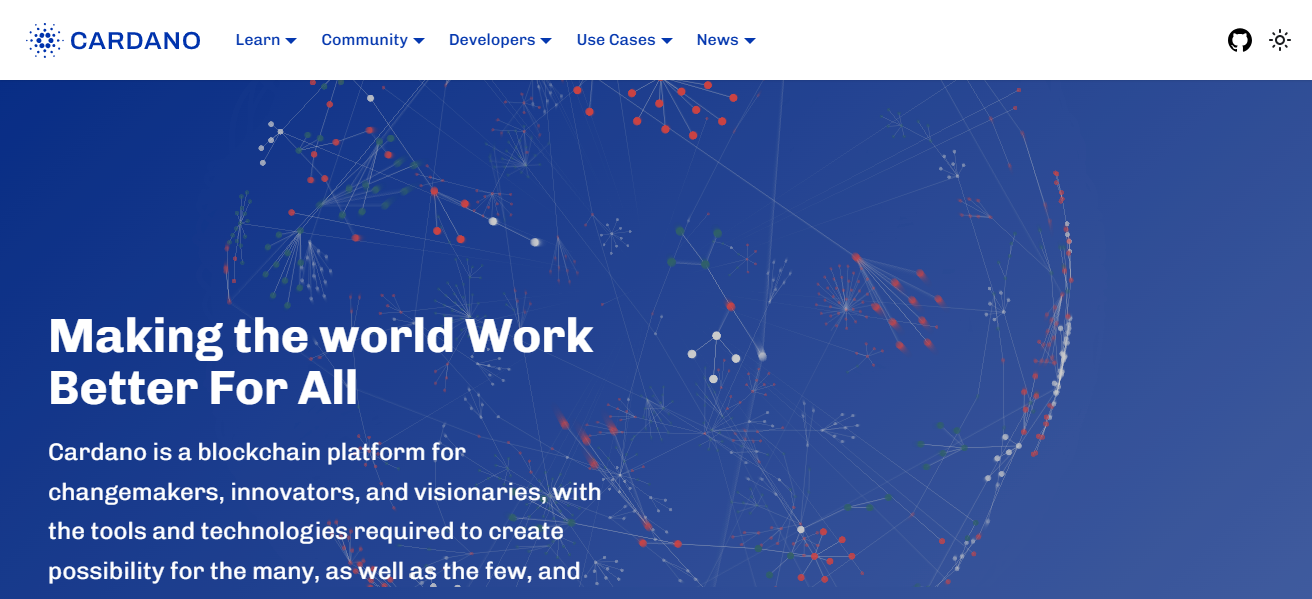Click the CARDANO wordmark to go home
Screen dimensions: 1312x599
(x=136, y=40)
